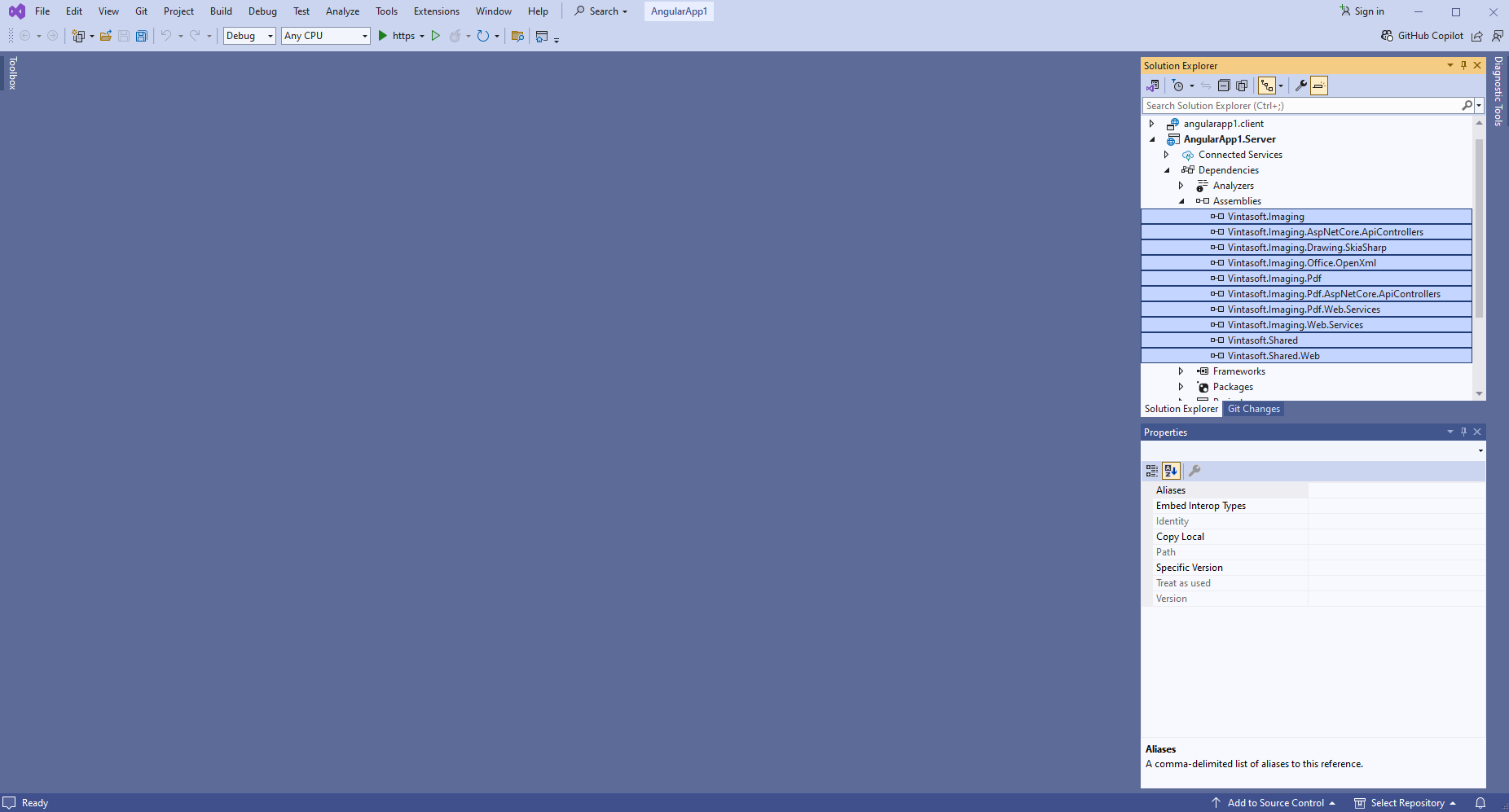The width and height of the screenshot is (1509, 812).
Task: Click the Find in Files icon
Action: point(517,36)
